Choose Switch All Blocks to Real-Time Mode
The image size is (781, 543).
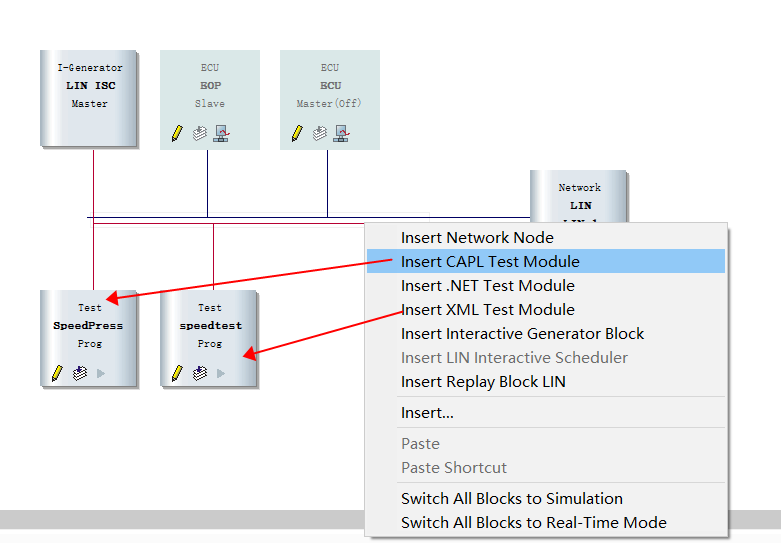click(x=546, y=522)
